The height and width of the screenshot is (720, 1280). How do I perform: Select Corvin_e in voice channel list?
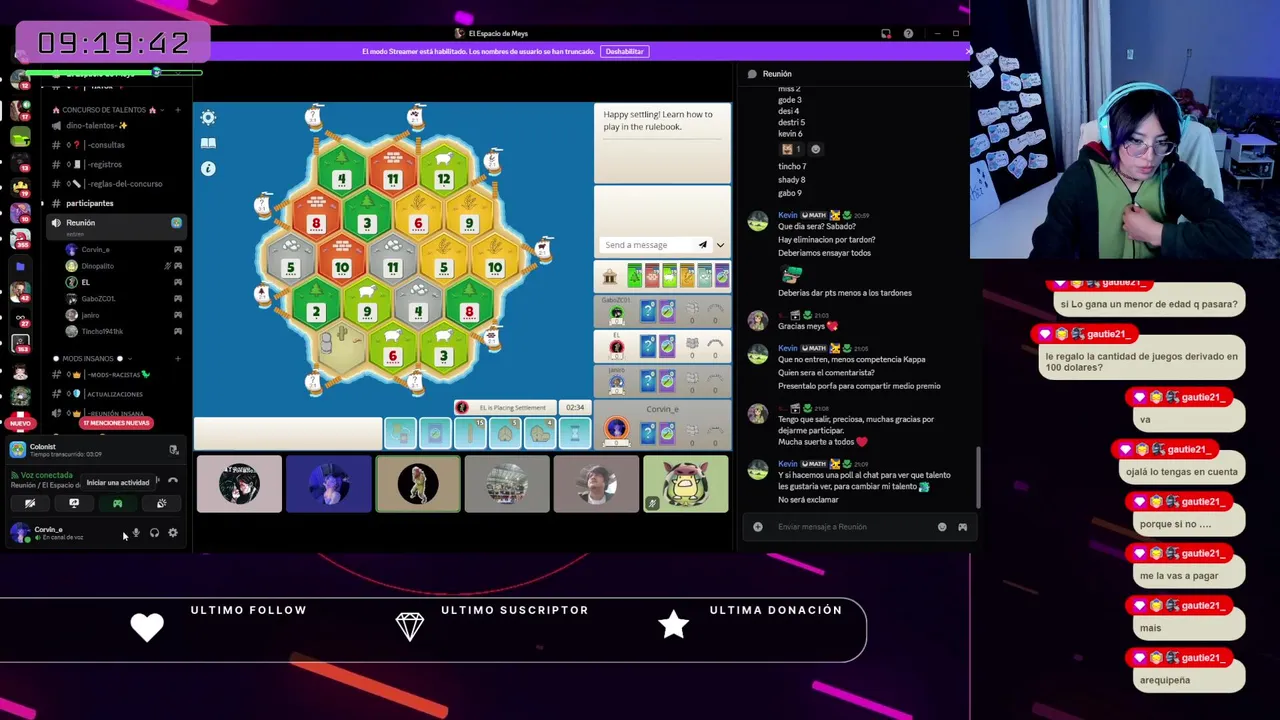96,249
